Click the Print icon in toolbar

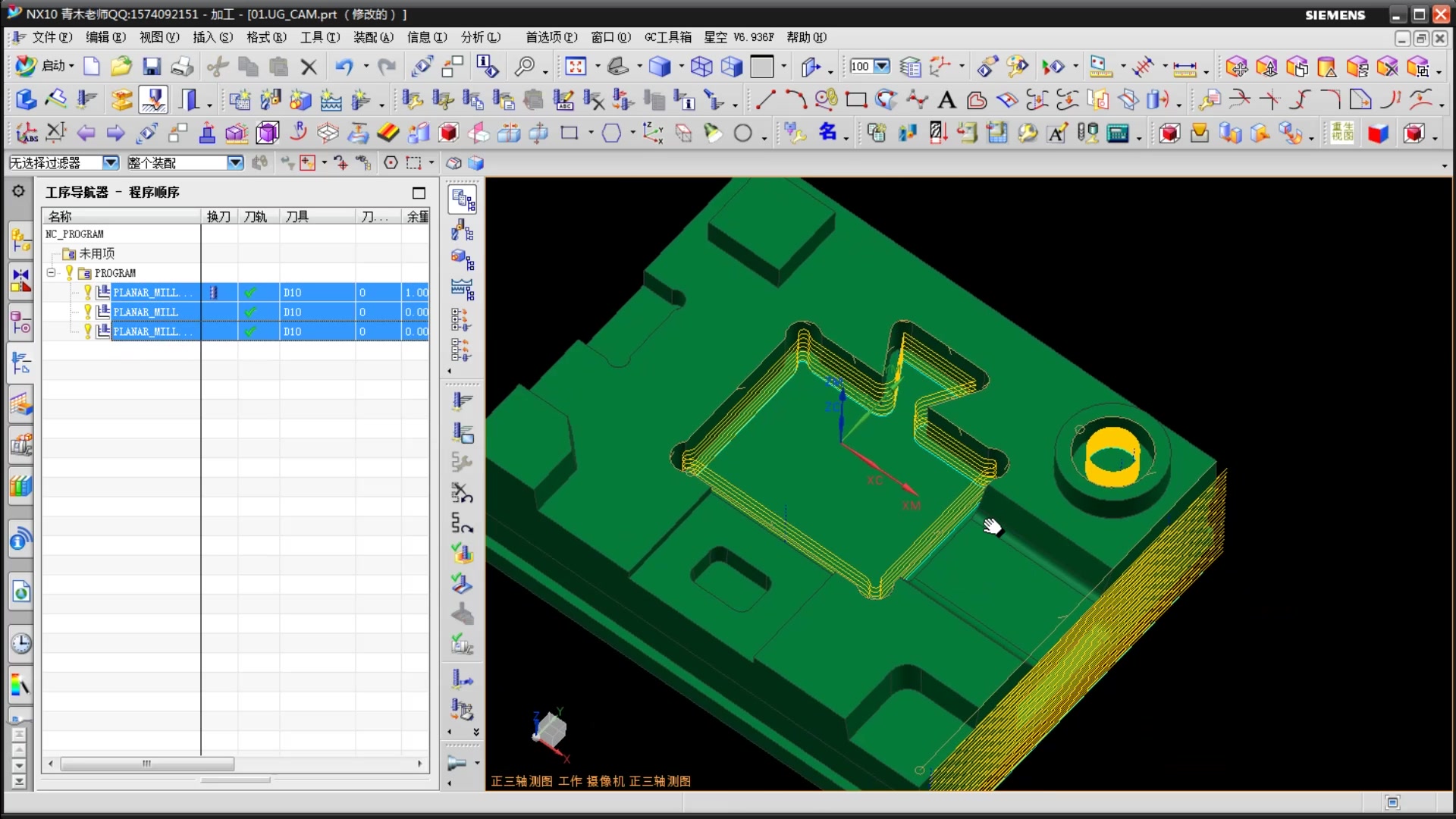(182, 67)
